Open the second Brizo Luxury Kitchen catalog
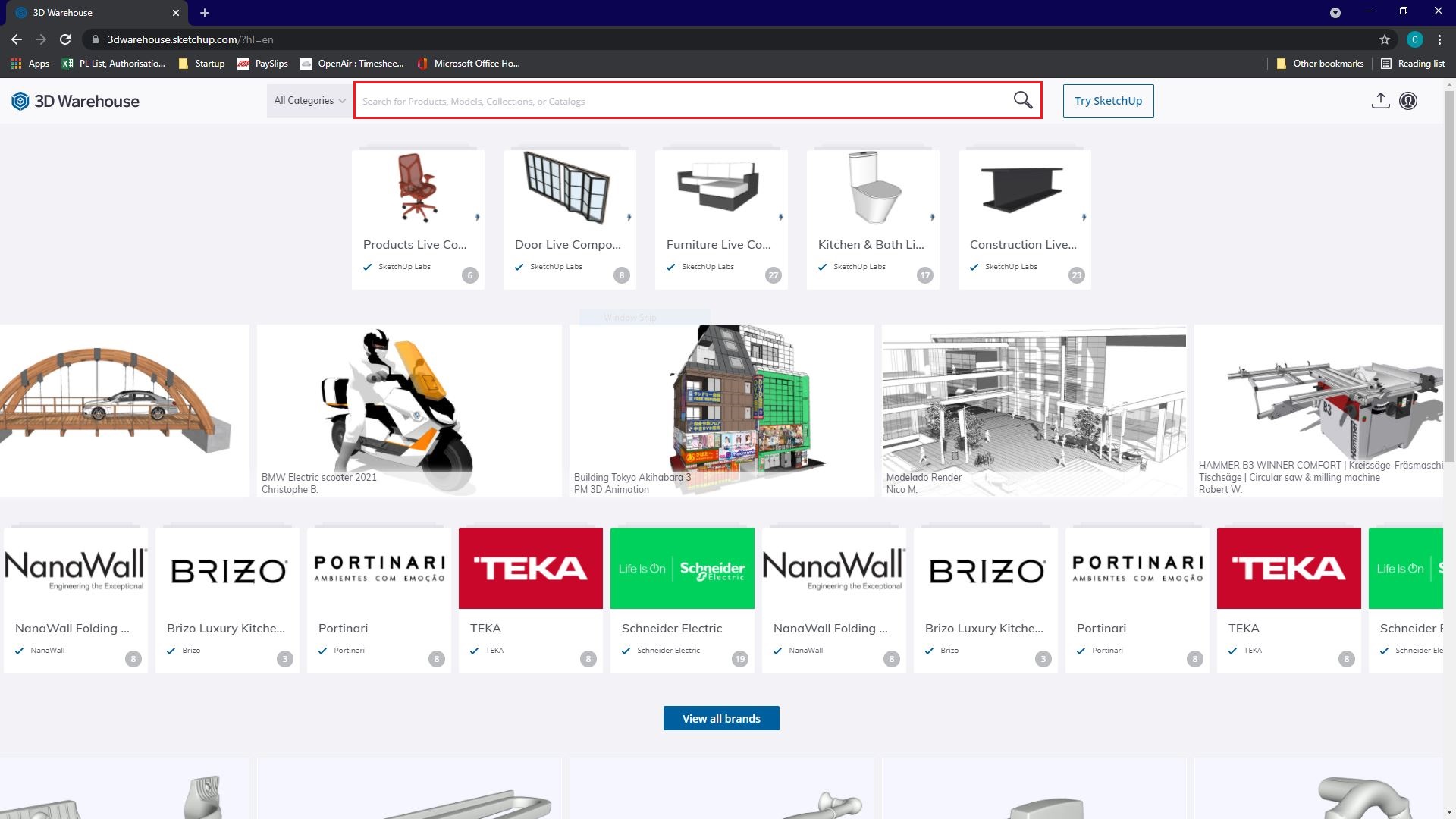The image size is (1456, 819). (986, 601)
